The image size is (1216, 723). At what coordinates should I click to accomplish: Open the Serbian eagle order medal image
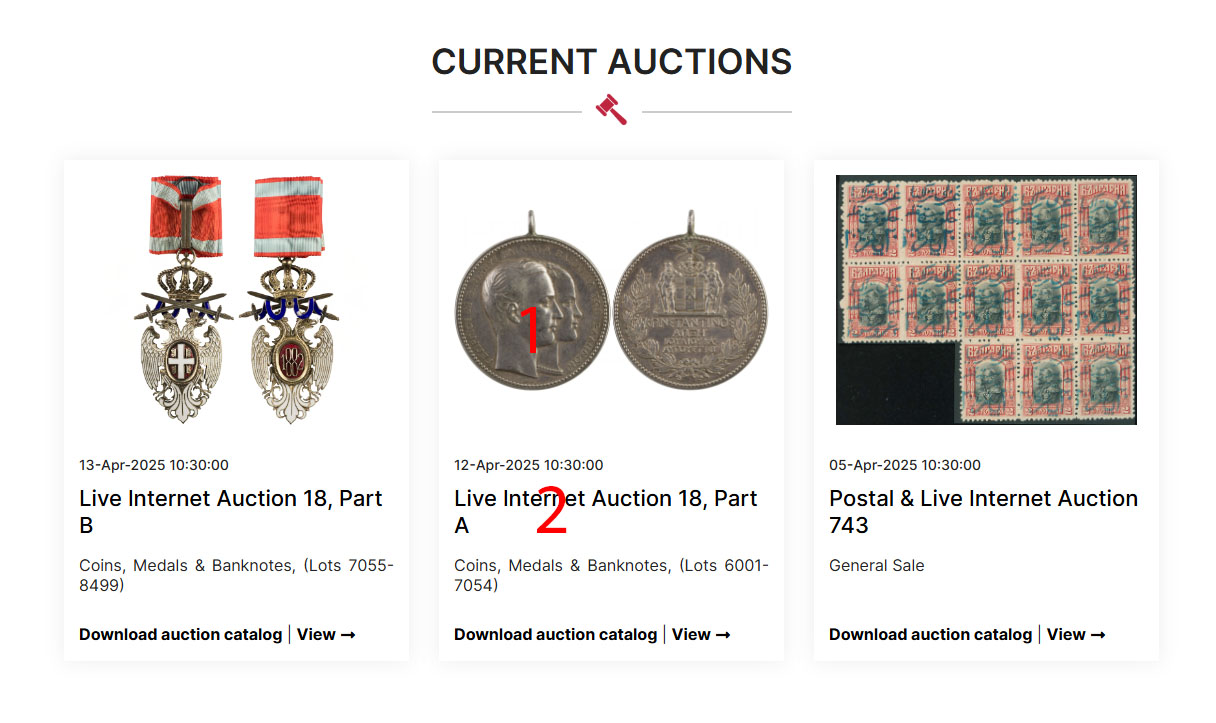point(236,300)
